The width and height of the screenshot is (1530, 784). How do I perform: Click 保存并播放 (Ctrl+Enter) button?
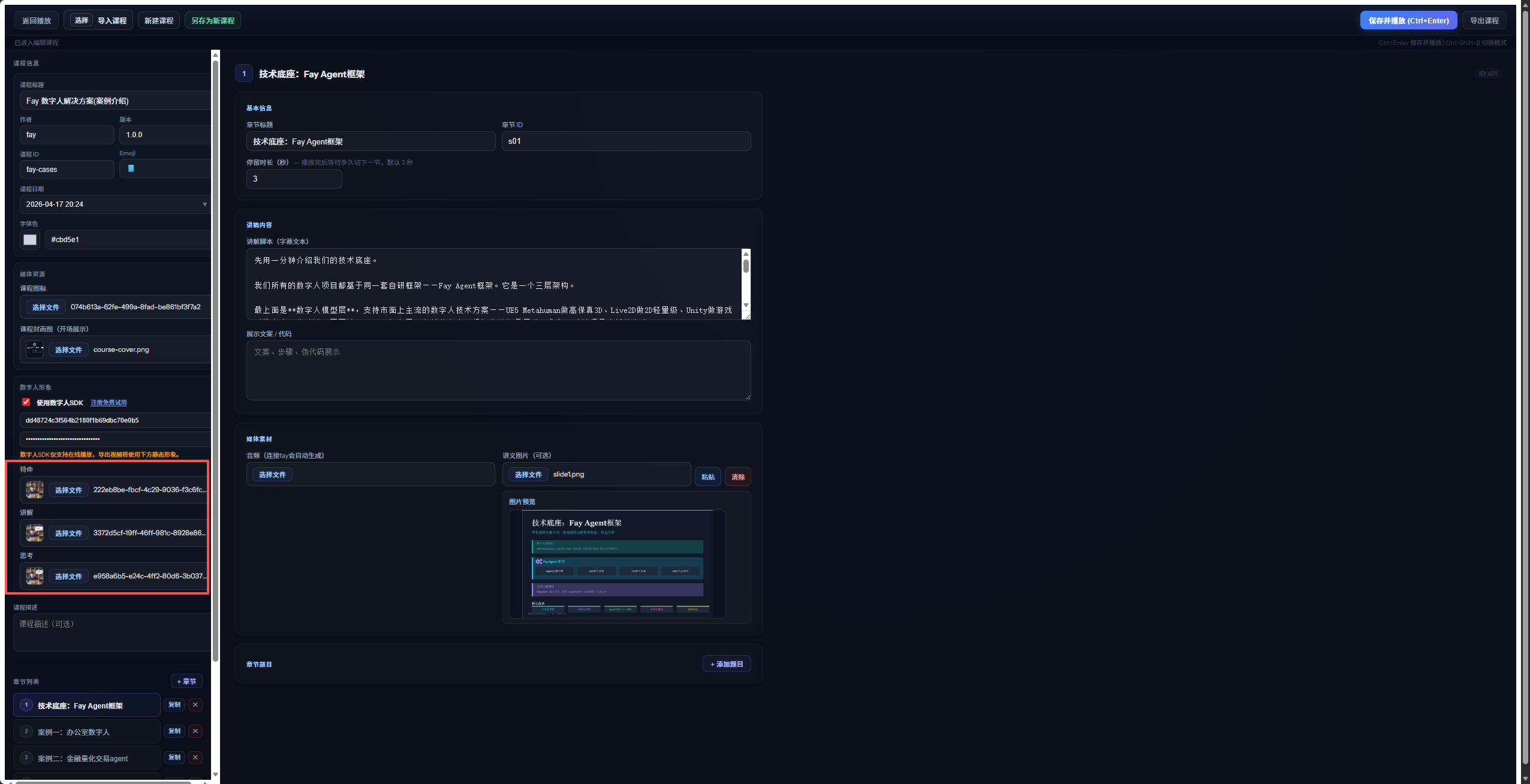point(1408,20)
